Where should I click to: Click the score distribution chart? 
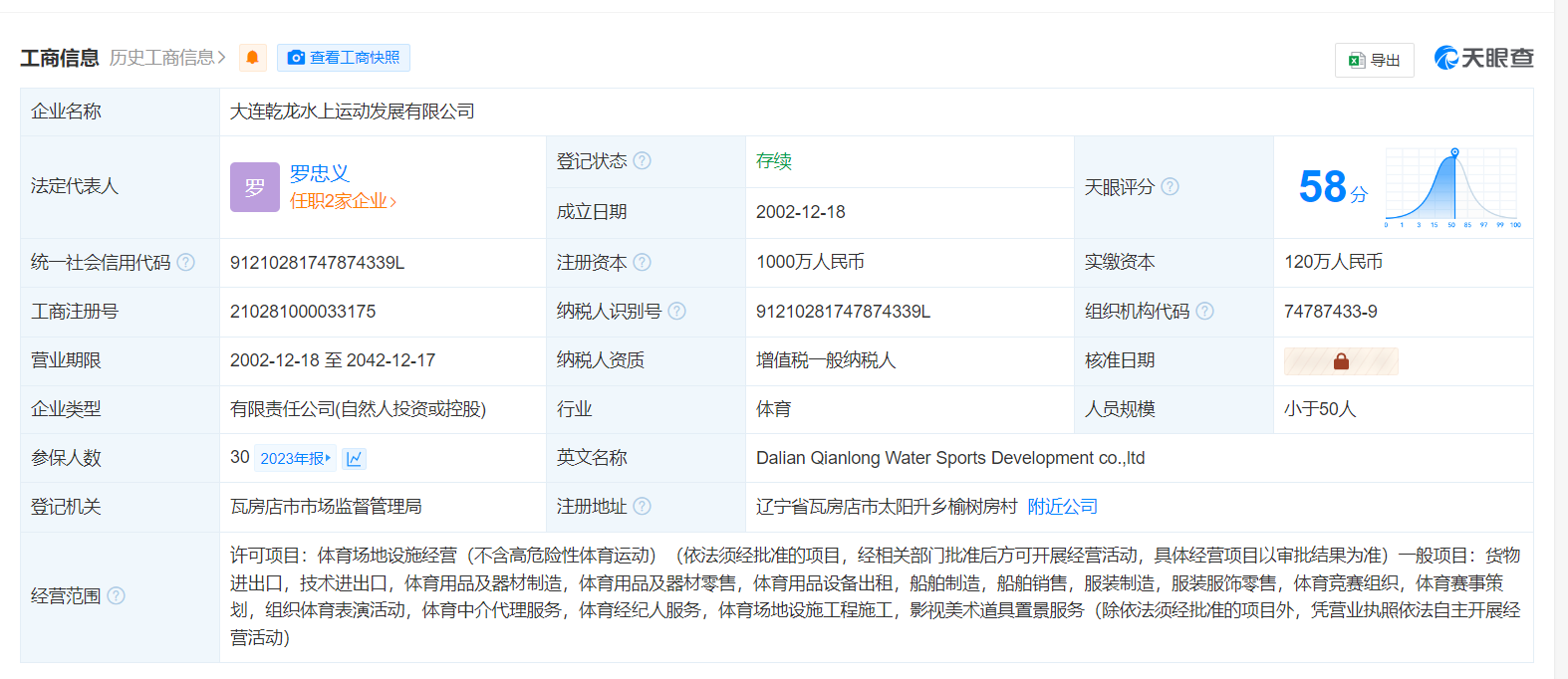(1452, 187)
